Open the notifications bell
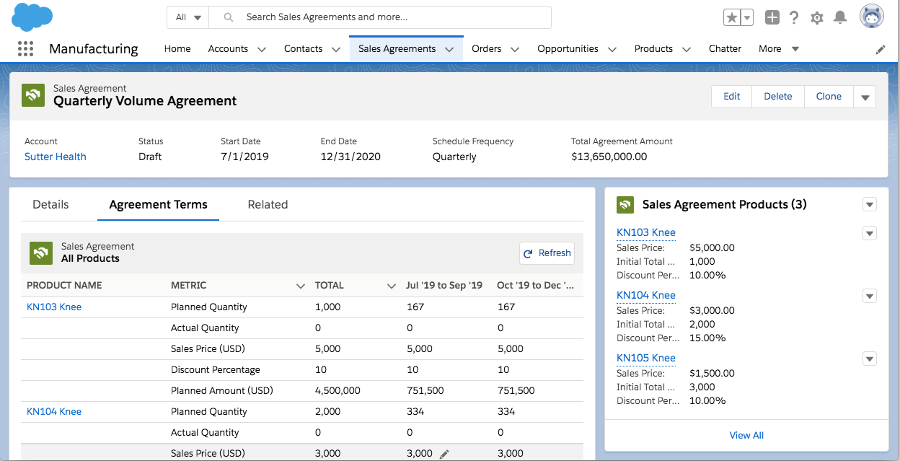Viewport: 900px width, 461px height. tap(840, 17)
